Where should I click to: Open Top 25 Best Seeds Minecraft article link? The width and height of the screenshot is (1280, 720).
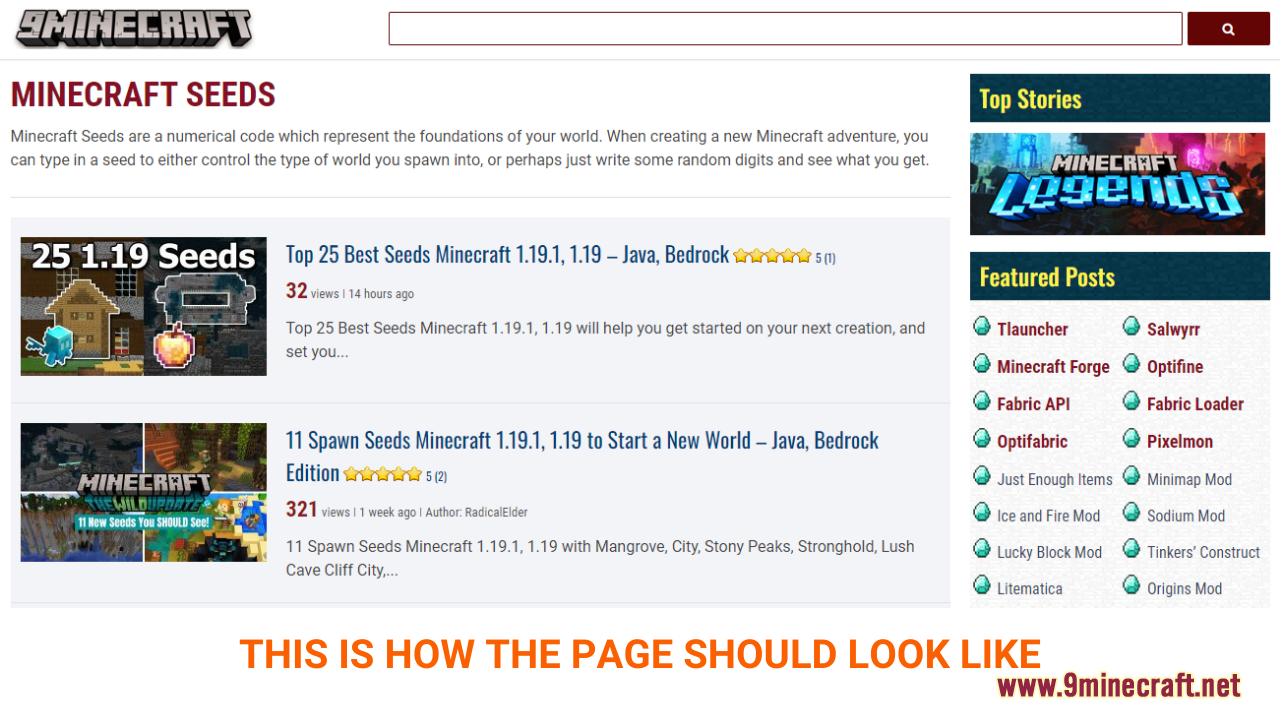coord(507,255)
